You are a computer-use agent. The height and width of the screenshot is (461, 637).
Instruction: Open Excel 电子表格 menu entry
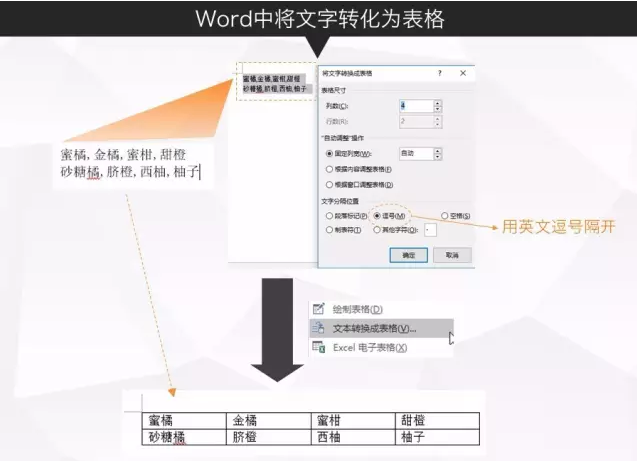(x=369, y=347)
